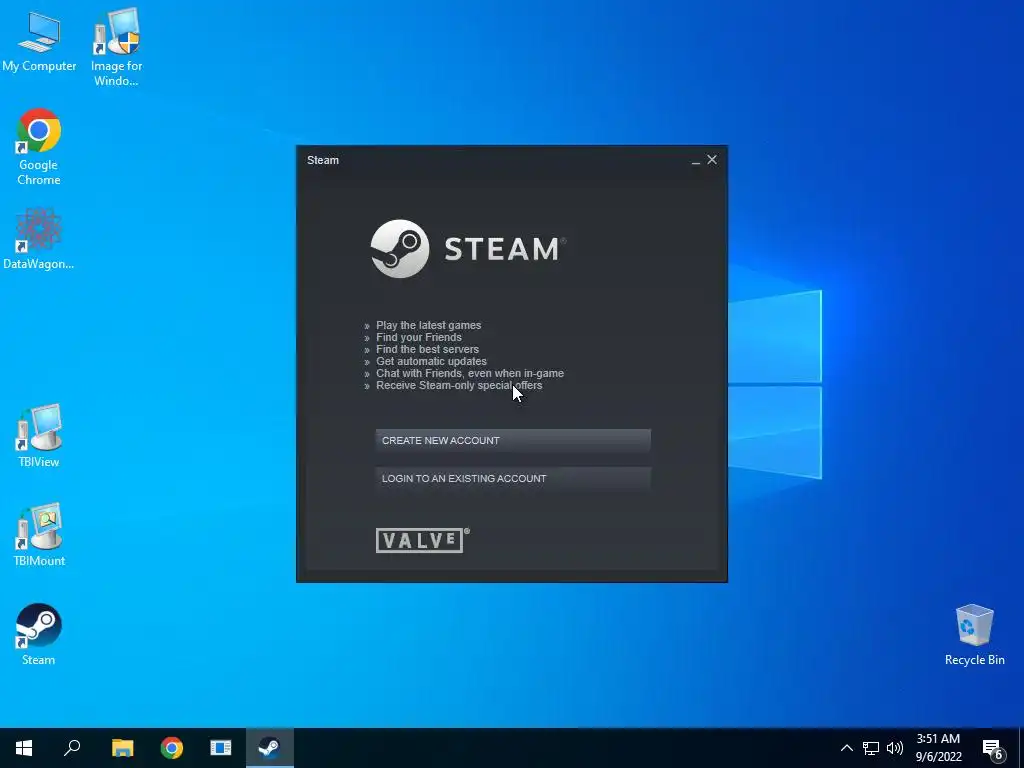Viewport: 1024px width, 768px height.
Task: Open the network status tray icon
Action: [x=871, y=748]
